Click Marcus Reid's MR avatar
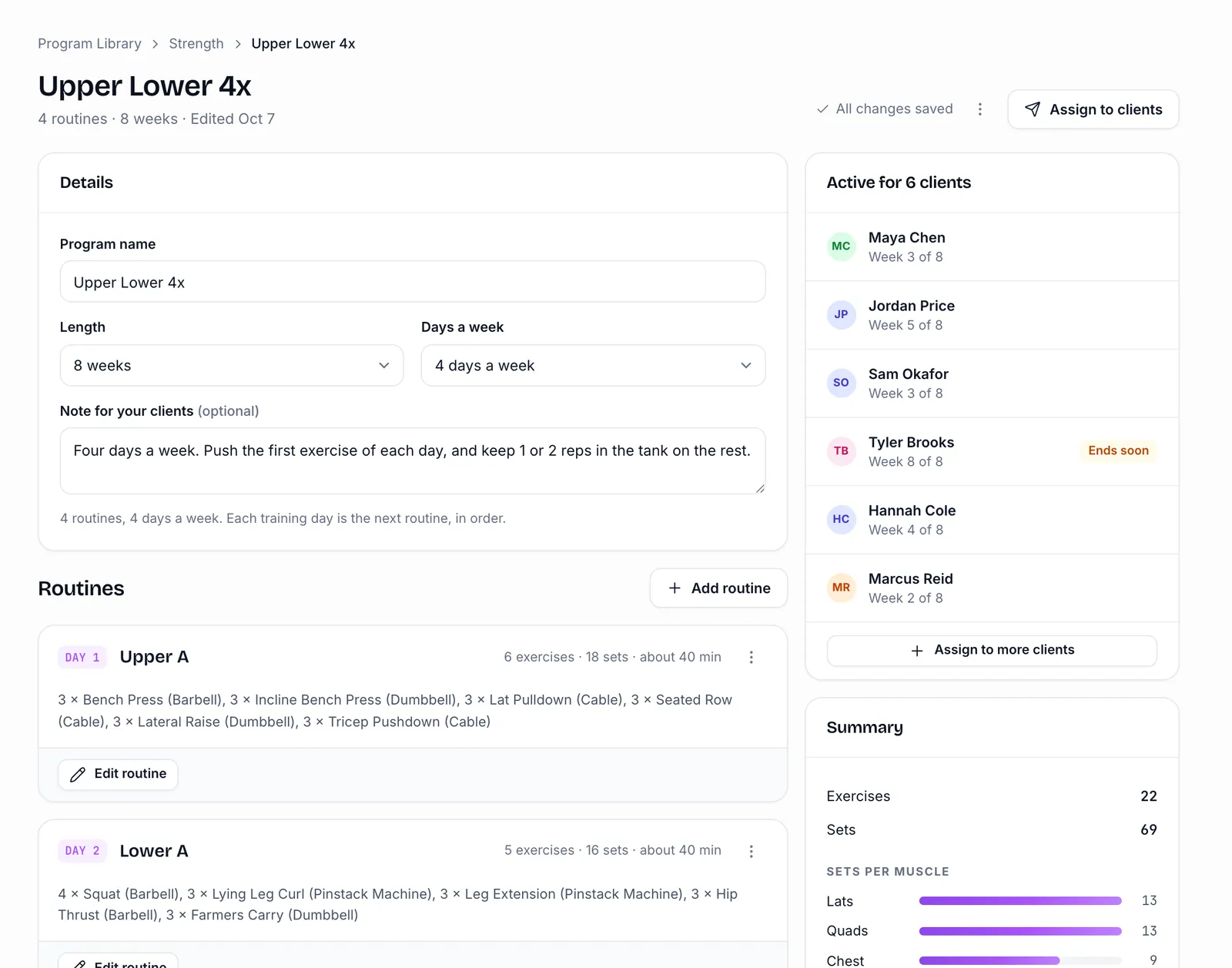 tap(841, 588)
